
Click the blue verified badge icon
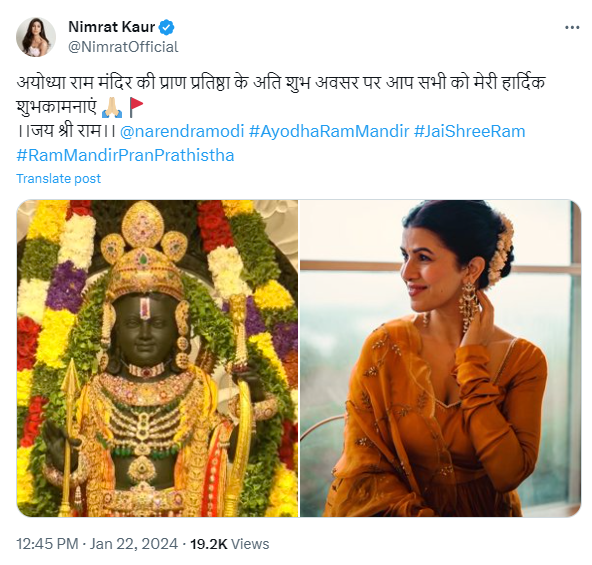coord(166,28)
